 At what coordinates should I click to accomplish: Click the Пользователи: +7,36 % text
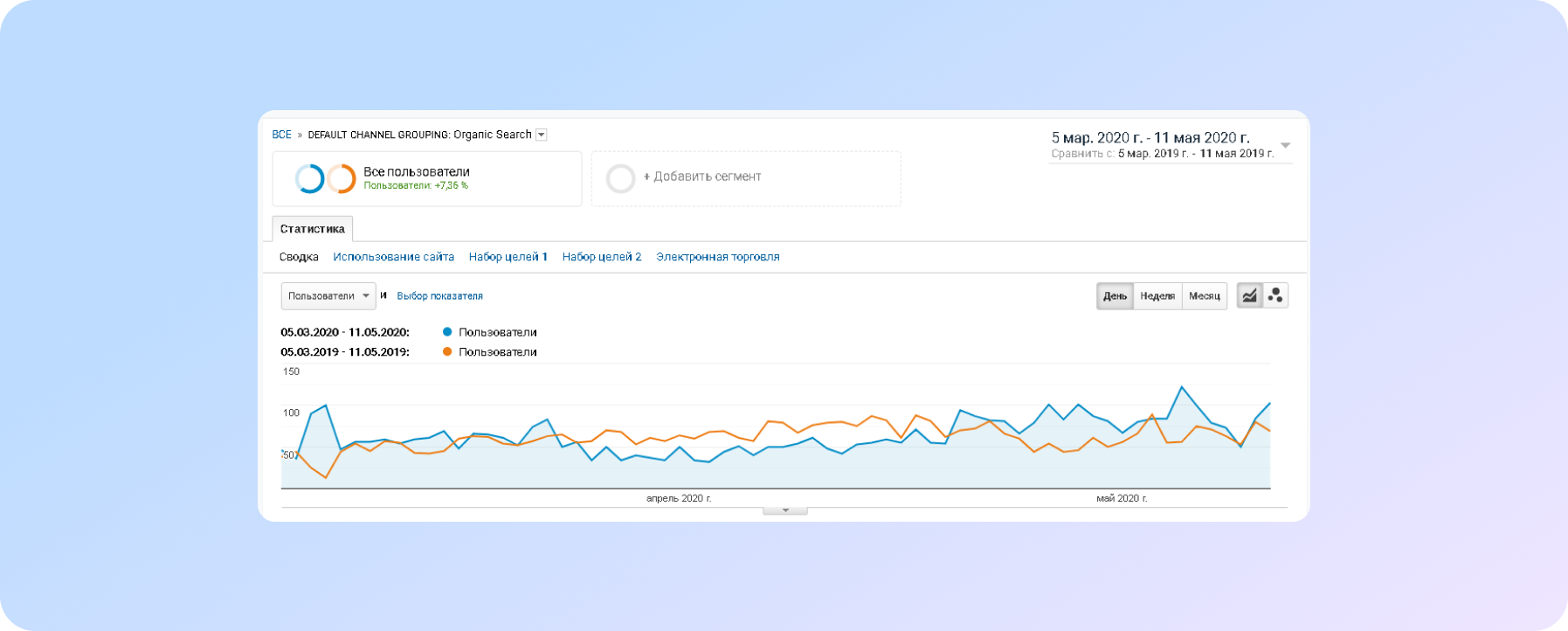click(416, 185)
